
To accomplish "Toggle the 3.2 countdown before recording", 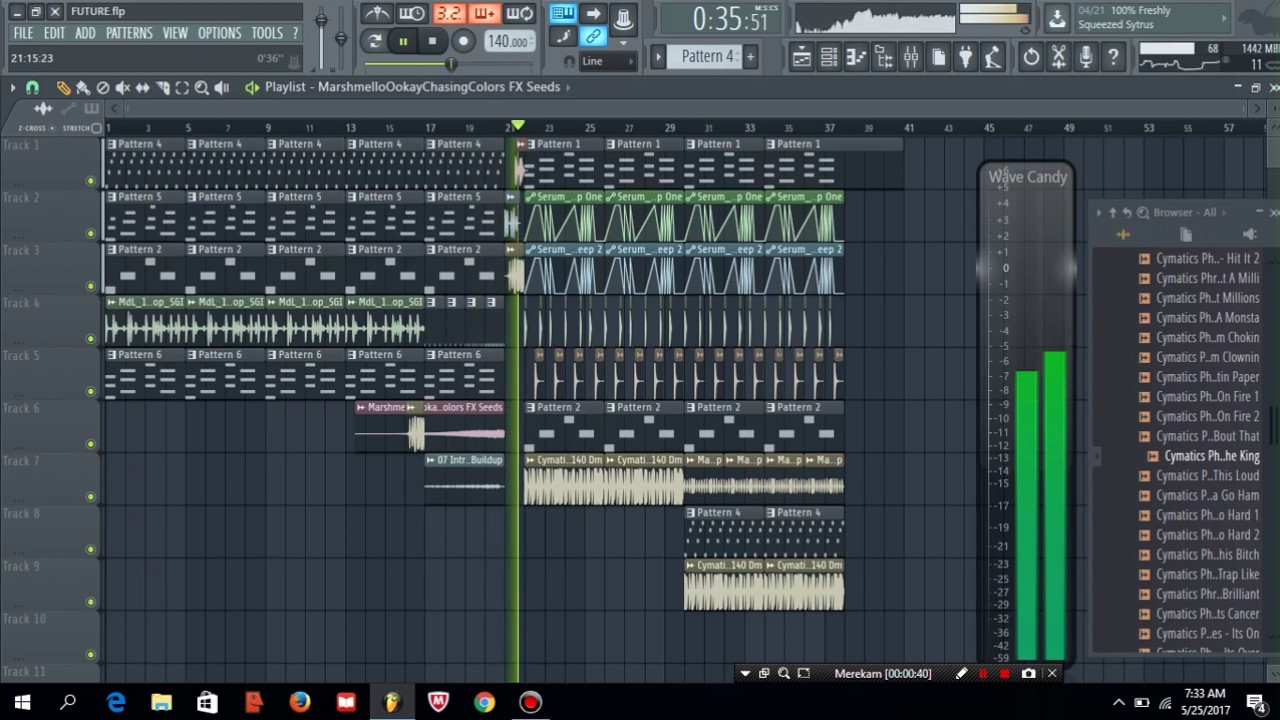I will [x=448, y=13].
